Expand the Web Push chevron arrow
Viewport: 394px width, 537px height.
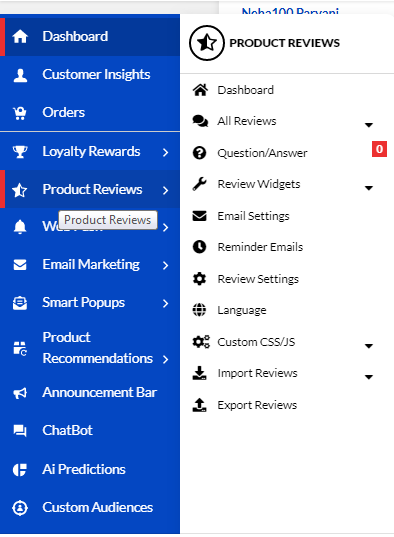(x=166, y=227)
